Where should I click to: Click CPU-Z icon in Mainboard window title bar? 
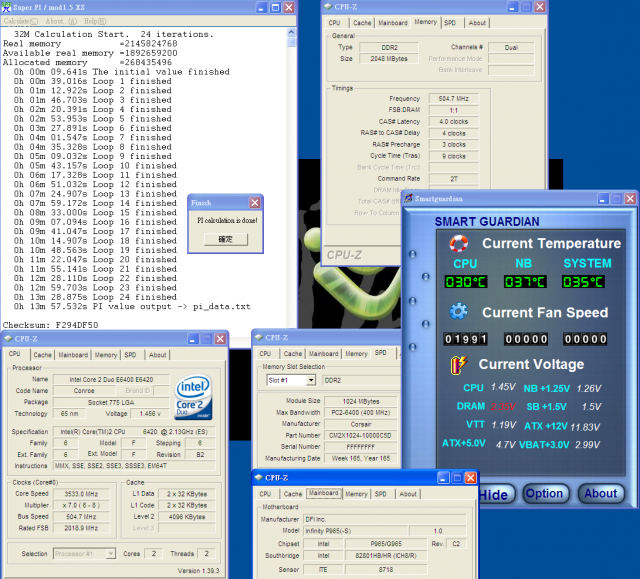coord(258,477)
